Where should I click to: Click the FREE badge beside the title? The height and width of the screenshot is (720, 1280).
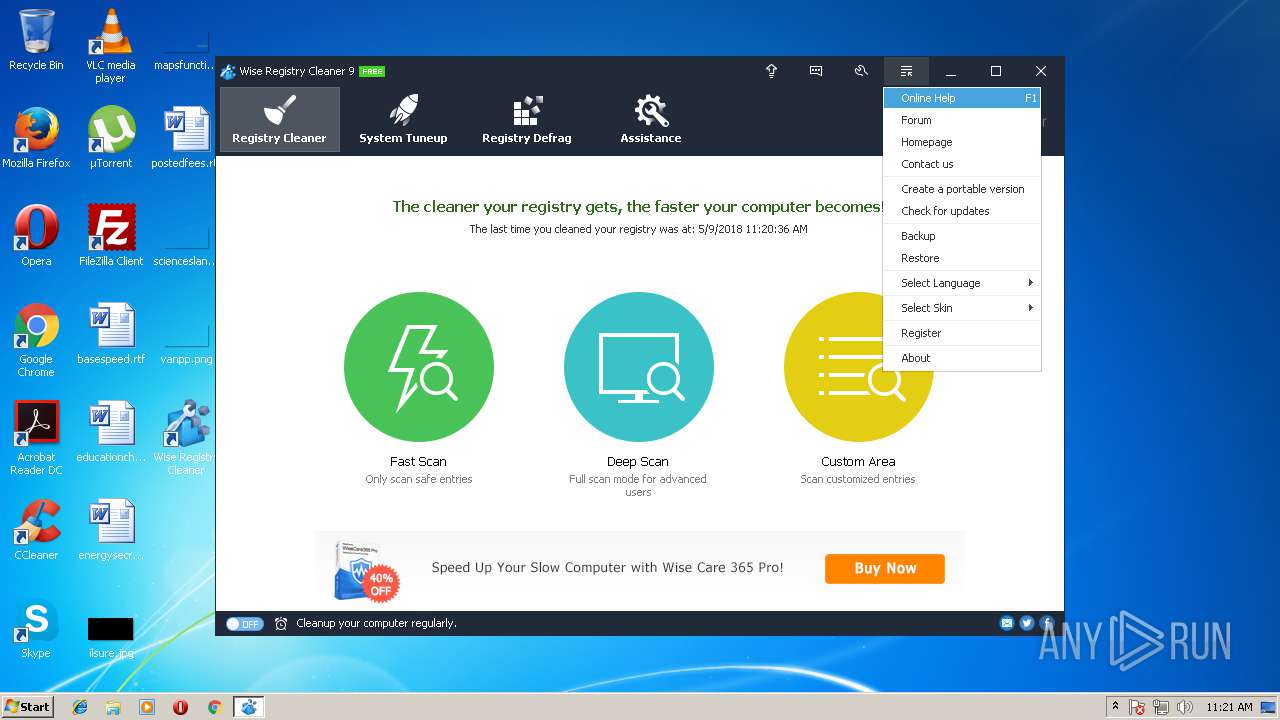pos(372,71)
